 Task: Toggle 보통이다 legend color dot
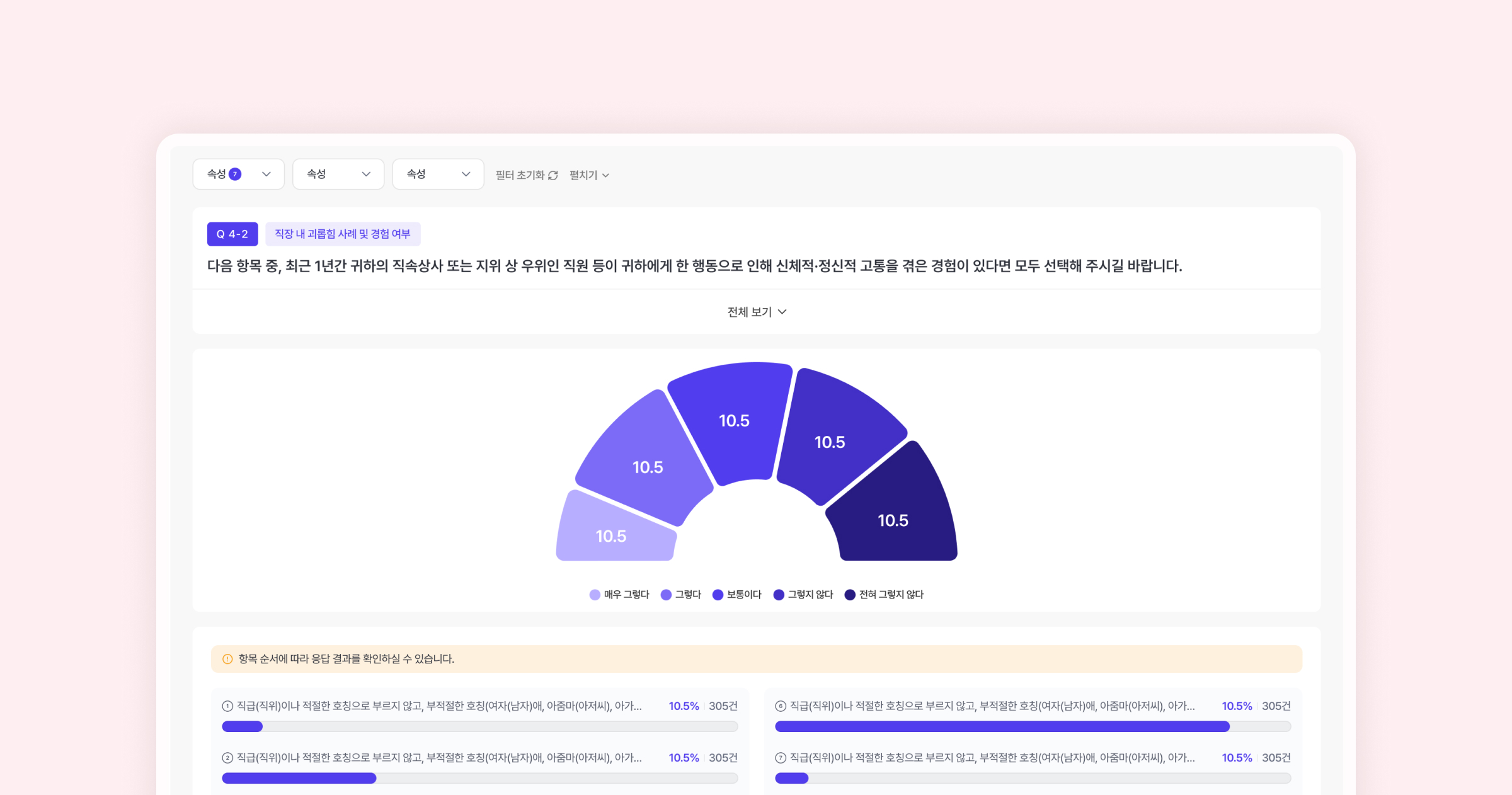click(718, 595)
